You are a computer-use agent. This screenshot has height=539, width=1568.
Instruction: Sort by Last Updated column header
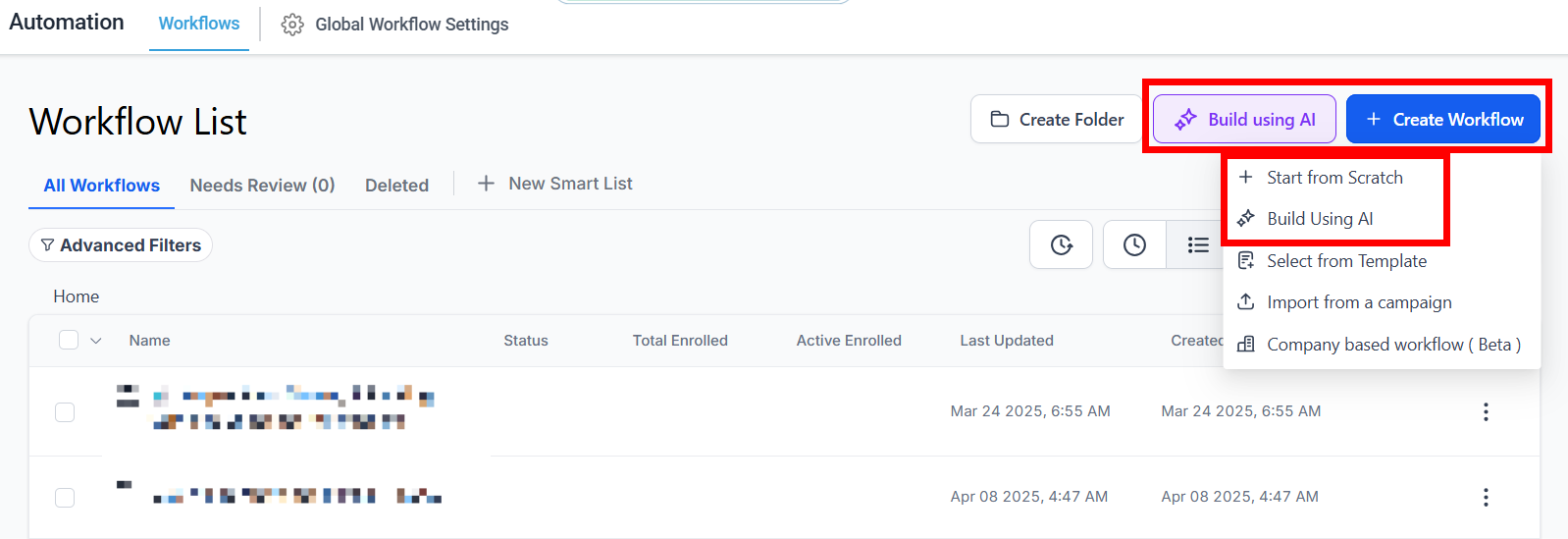[x=1006, y=341]
